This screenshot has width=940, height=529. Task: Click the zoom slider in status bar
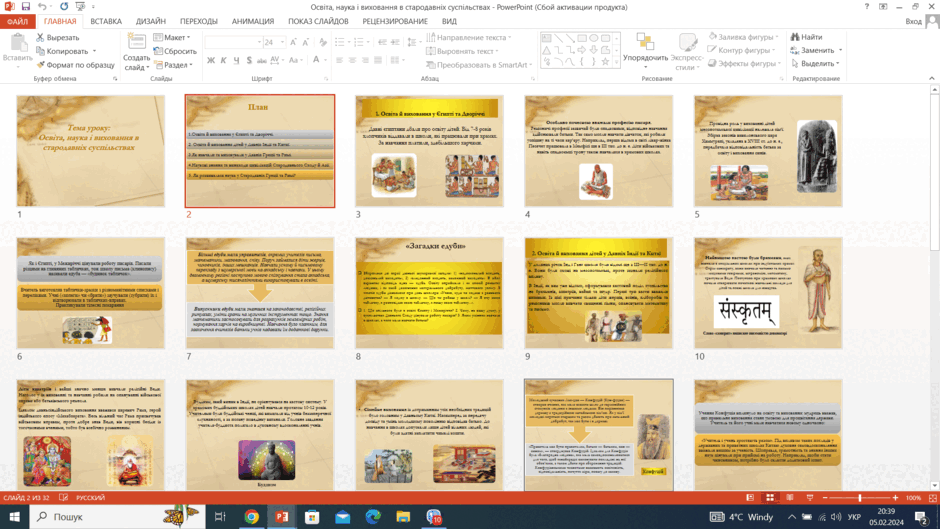point(860,498)
